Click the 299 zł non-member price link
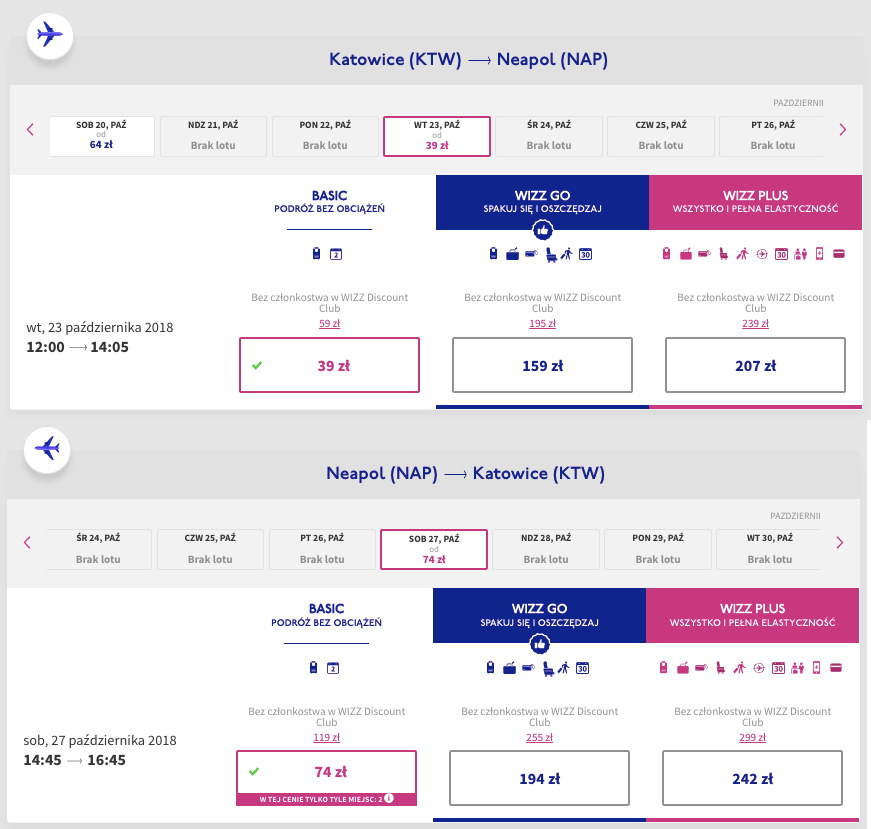This screenshot has height=829, width=871. (x=752, y=738)
